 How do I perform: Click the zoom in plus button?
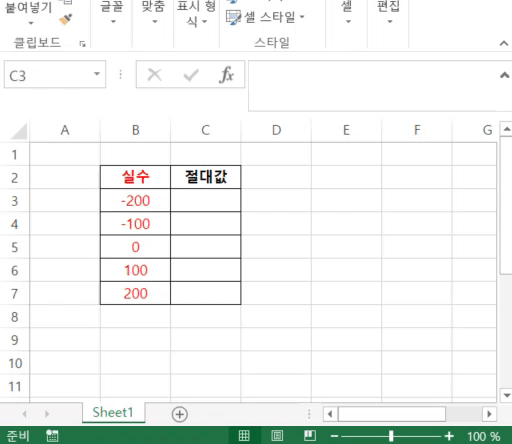449,436
